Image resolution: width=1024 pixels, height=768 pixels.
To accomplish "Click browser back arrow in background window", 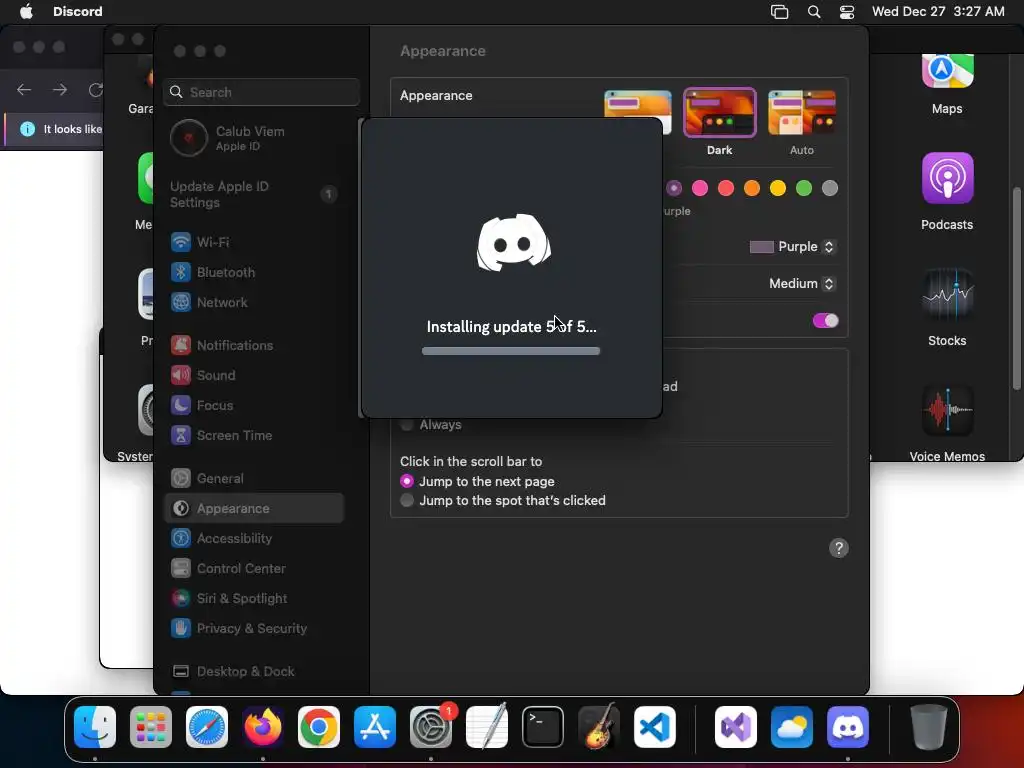I will click(24, 90).
